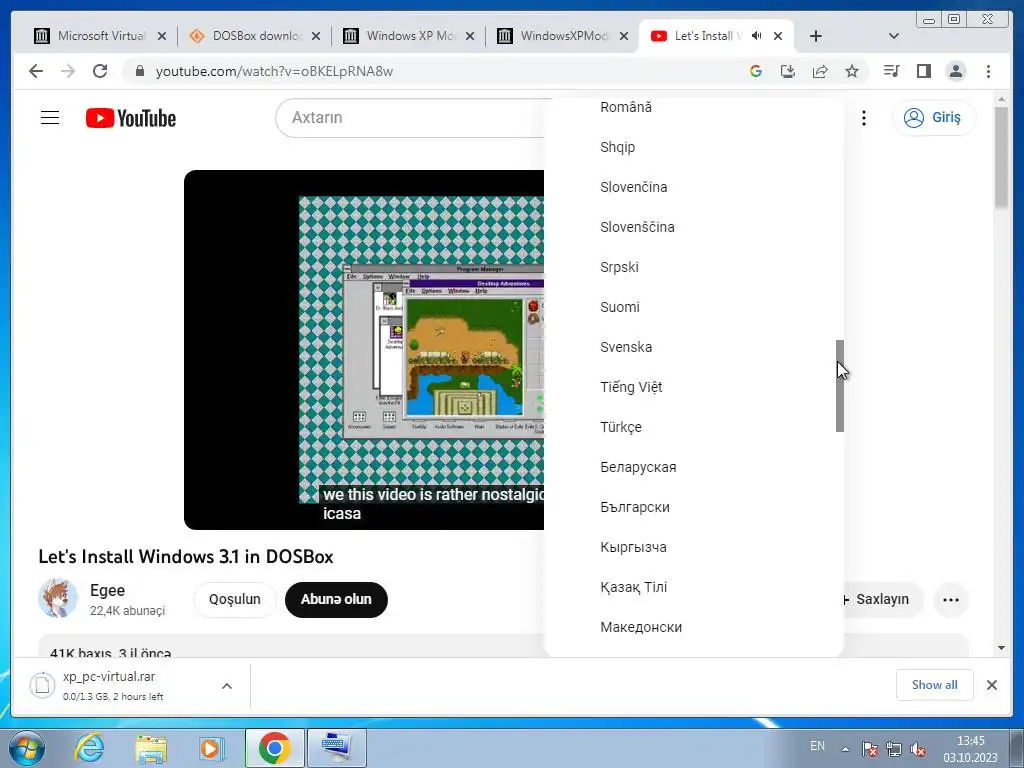Select Română language

[x=694, y=107]
